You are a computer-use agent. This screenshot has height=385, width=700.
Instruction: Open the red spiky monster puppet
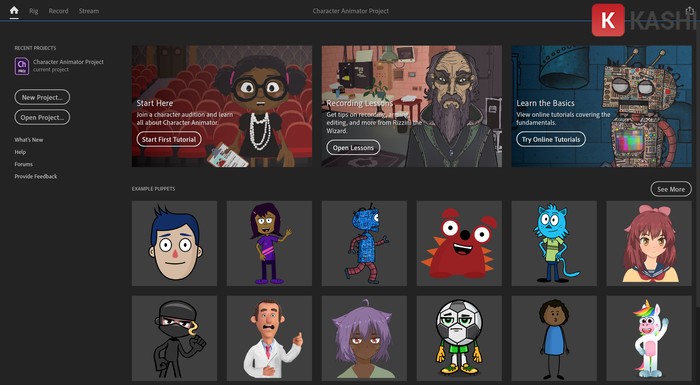click(459, 243)
